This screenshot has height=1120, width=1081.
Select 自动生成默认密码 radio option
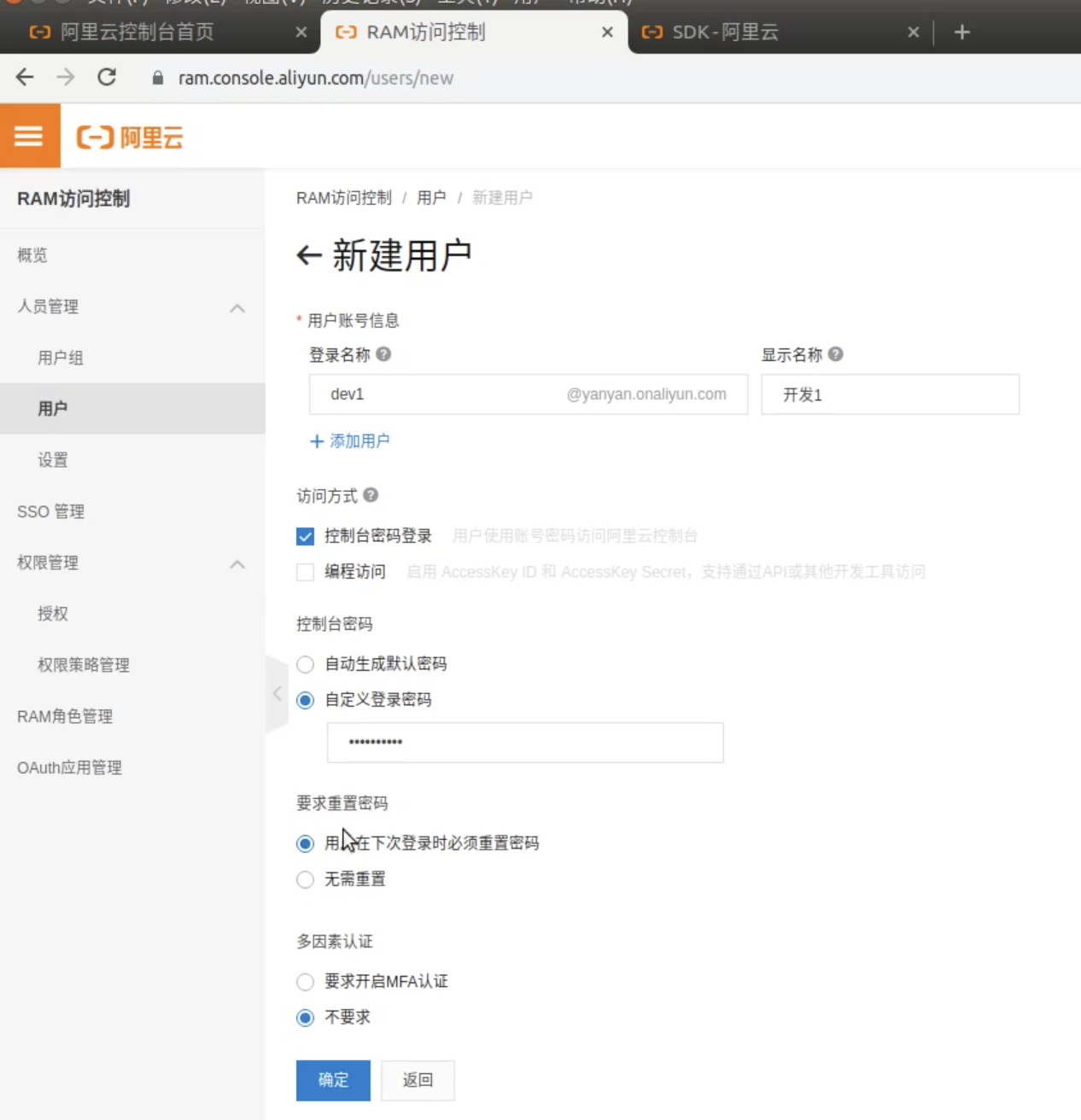pos(305,664)
